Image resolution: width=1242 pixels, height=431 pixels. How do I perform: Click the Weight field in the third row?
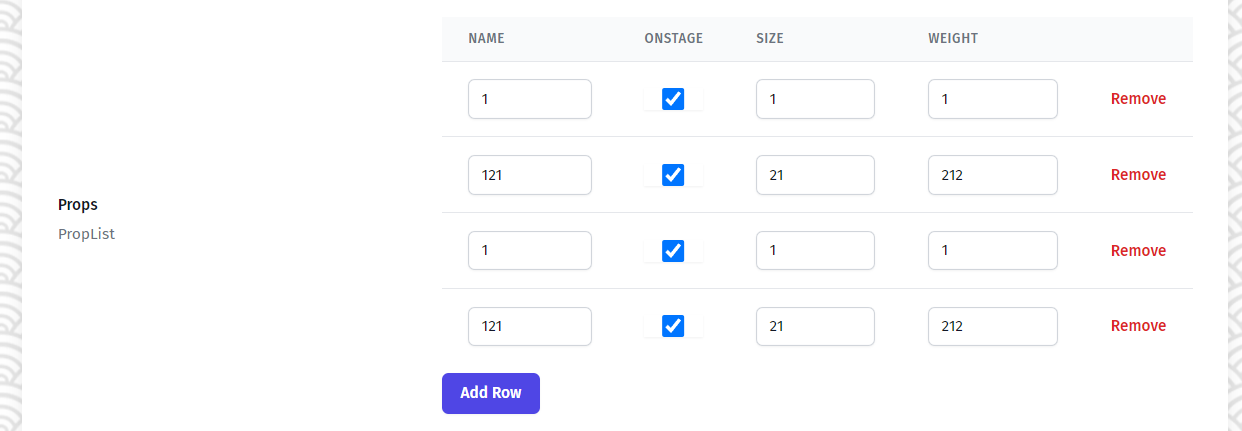point(993,251)
